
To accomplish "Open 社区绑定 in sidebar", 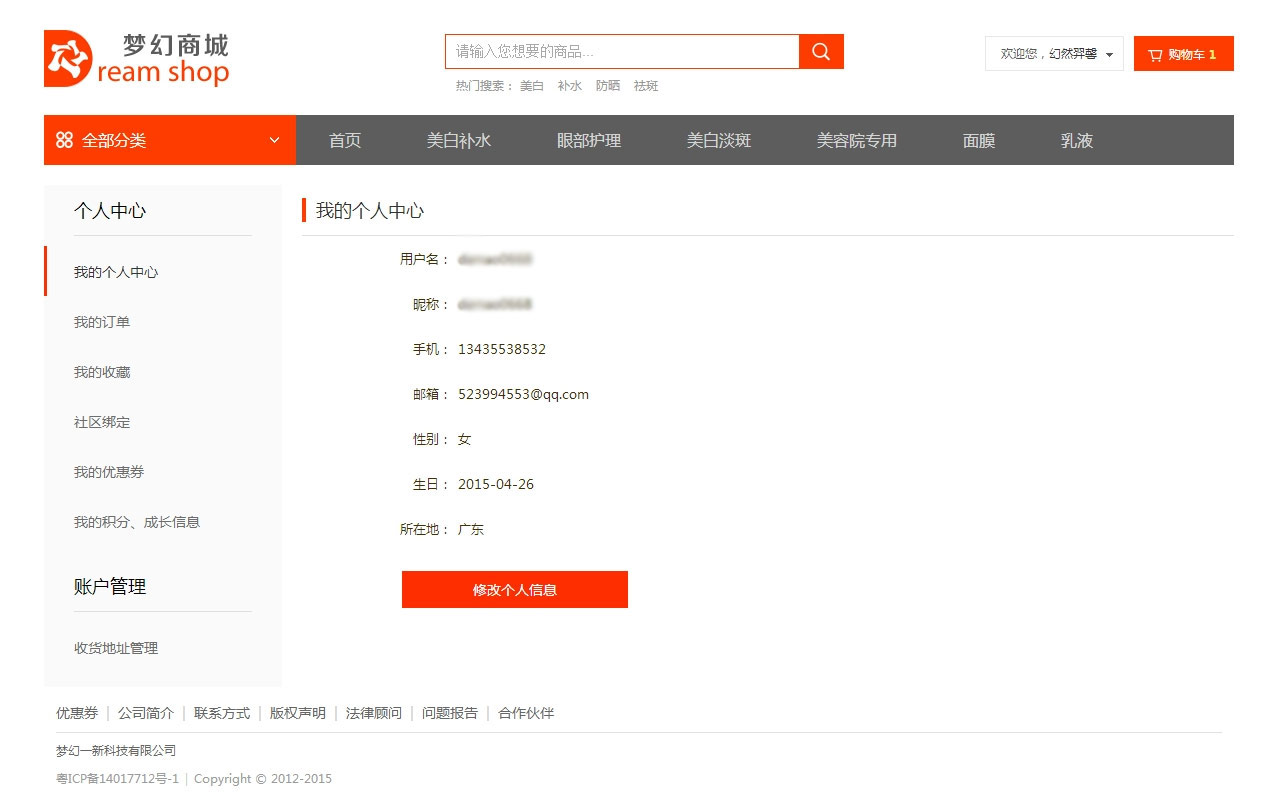I will pos(102,422).
